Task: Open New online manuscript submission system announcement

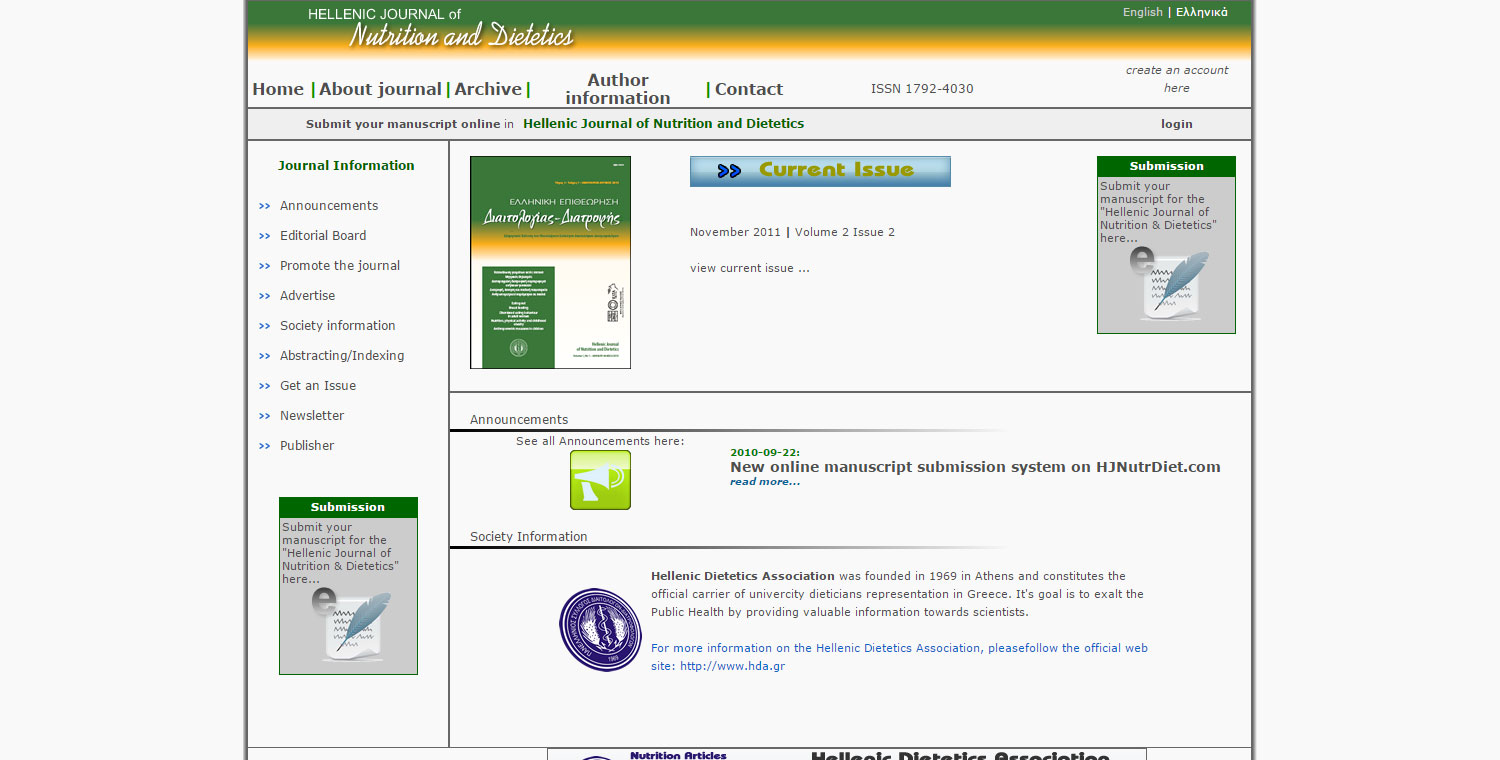Action: [x=975, y=467]
